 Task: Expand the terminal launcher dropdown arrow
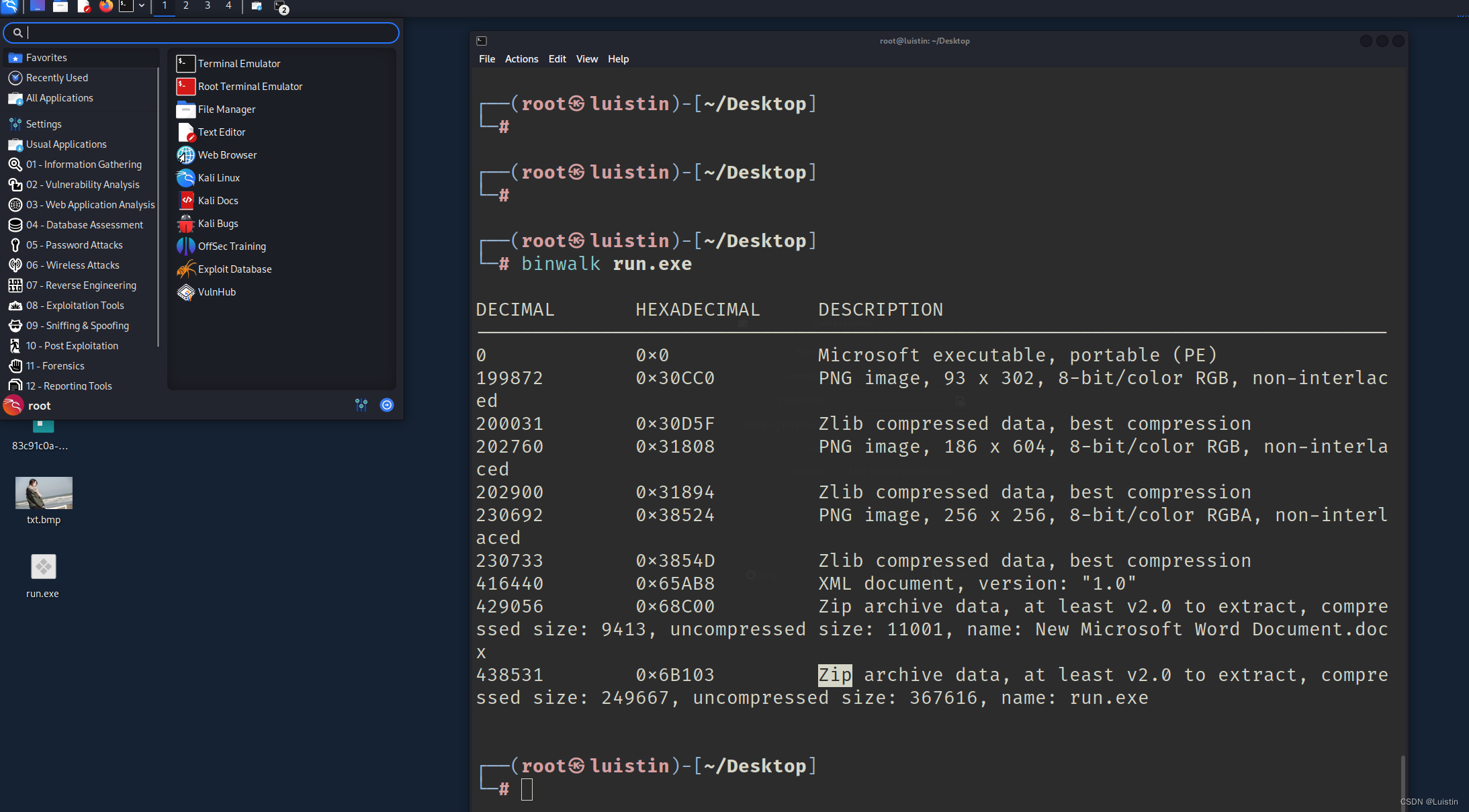(140, 6)
